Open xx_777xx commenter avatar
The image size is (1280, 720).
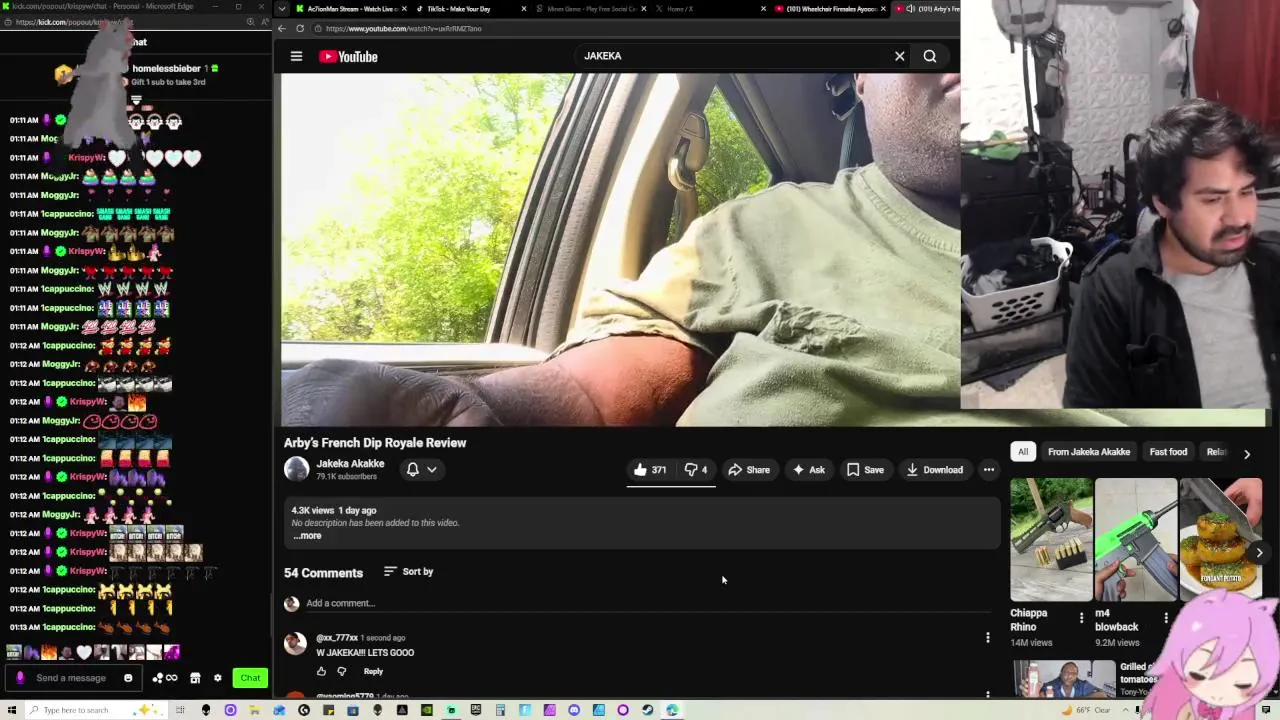[295, 643]
